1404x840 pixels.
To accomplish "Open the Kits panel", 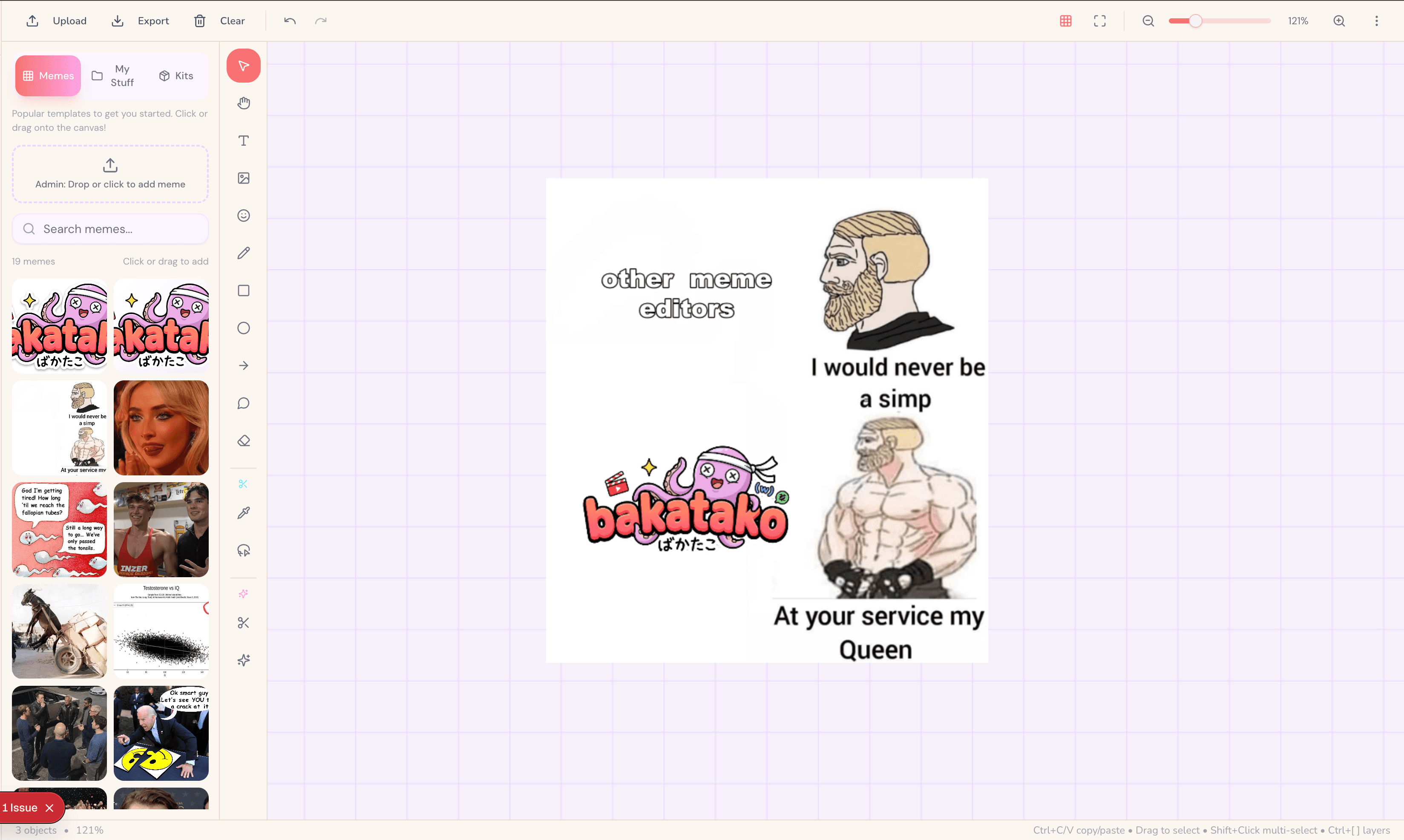I will [x=176, y=75].
